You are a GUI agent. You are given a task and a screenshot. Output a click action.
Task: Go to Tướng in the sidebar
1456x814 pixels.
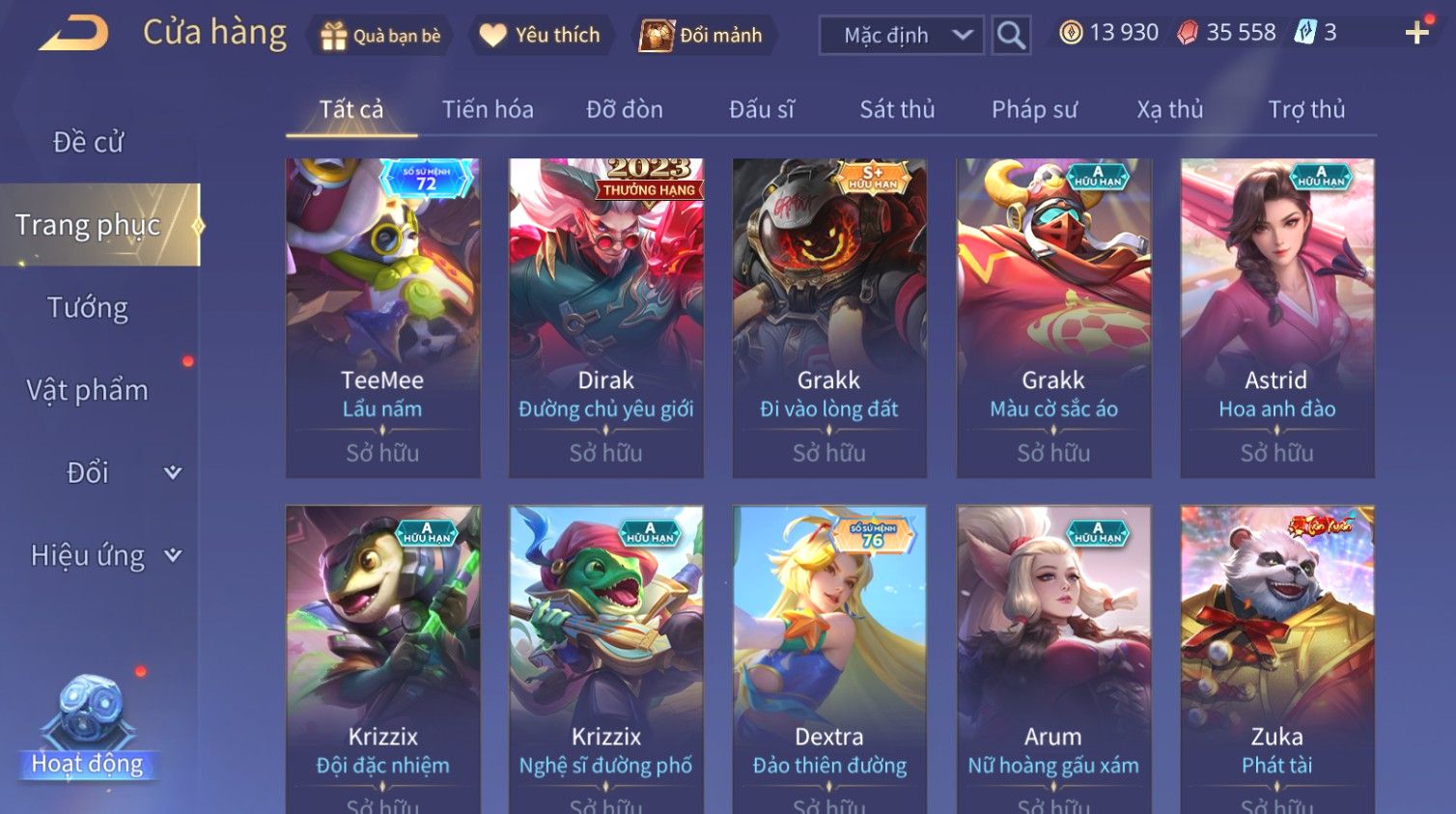click(x=88, y=308)
